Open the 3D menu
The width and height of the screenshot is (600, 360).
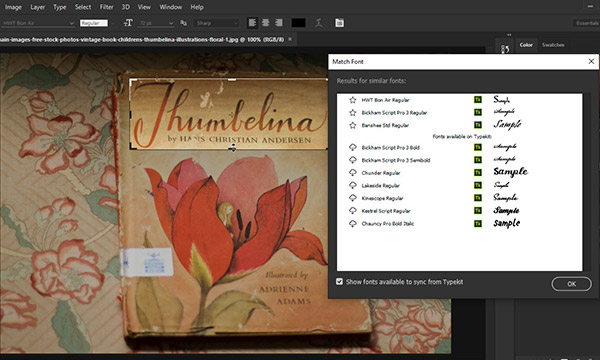126,7
